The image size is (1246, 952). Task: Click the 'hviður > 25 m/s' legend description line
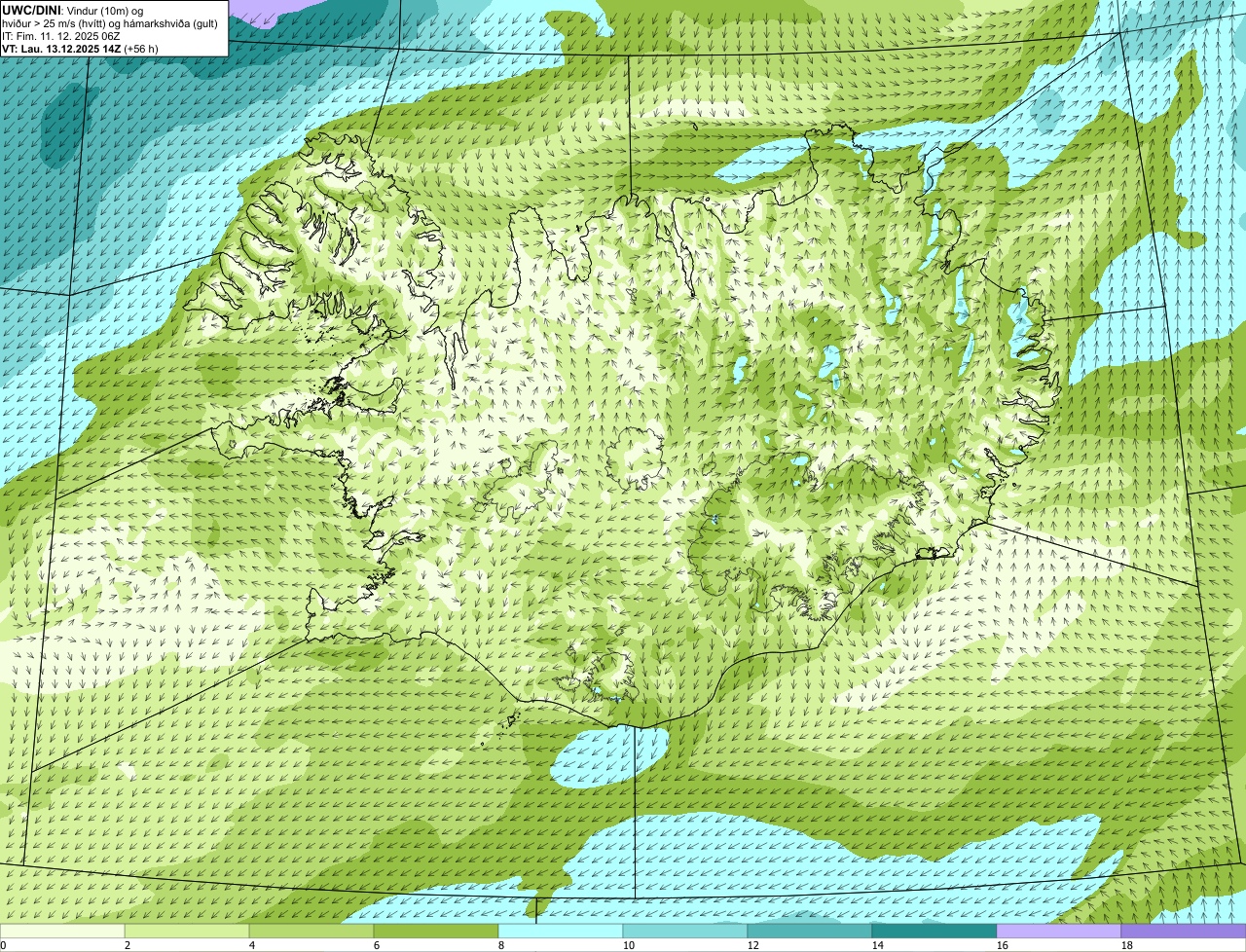[110, 22]
